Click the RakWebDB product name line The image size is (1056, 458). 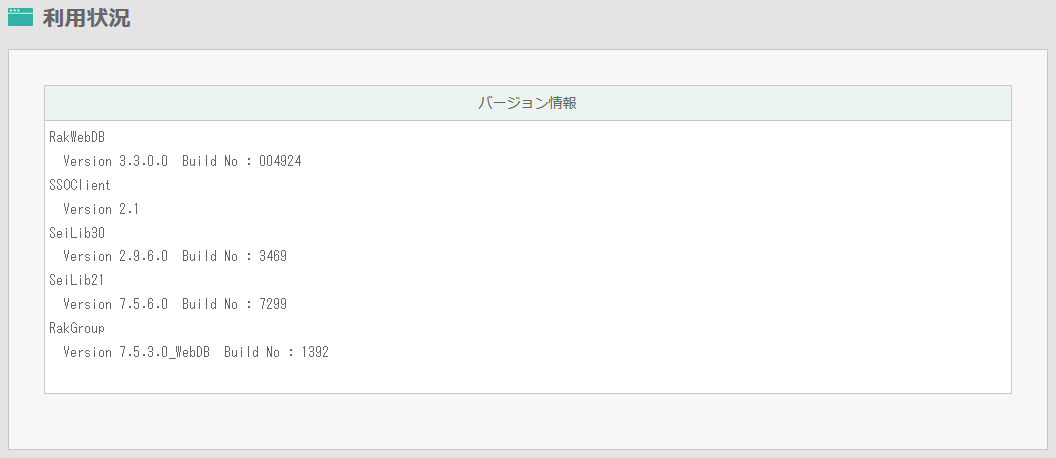[77, 137]
